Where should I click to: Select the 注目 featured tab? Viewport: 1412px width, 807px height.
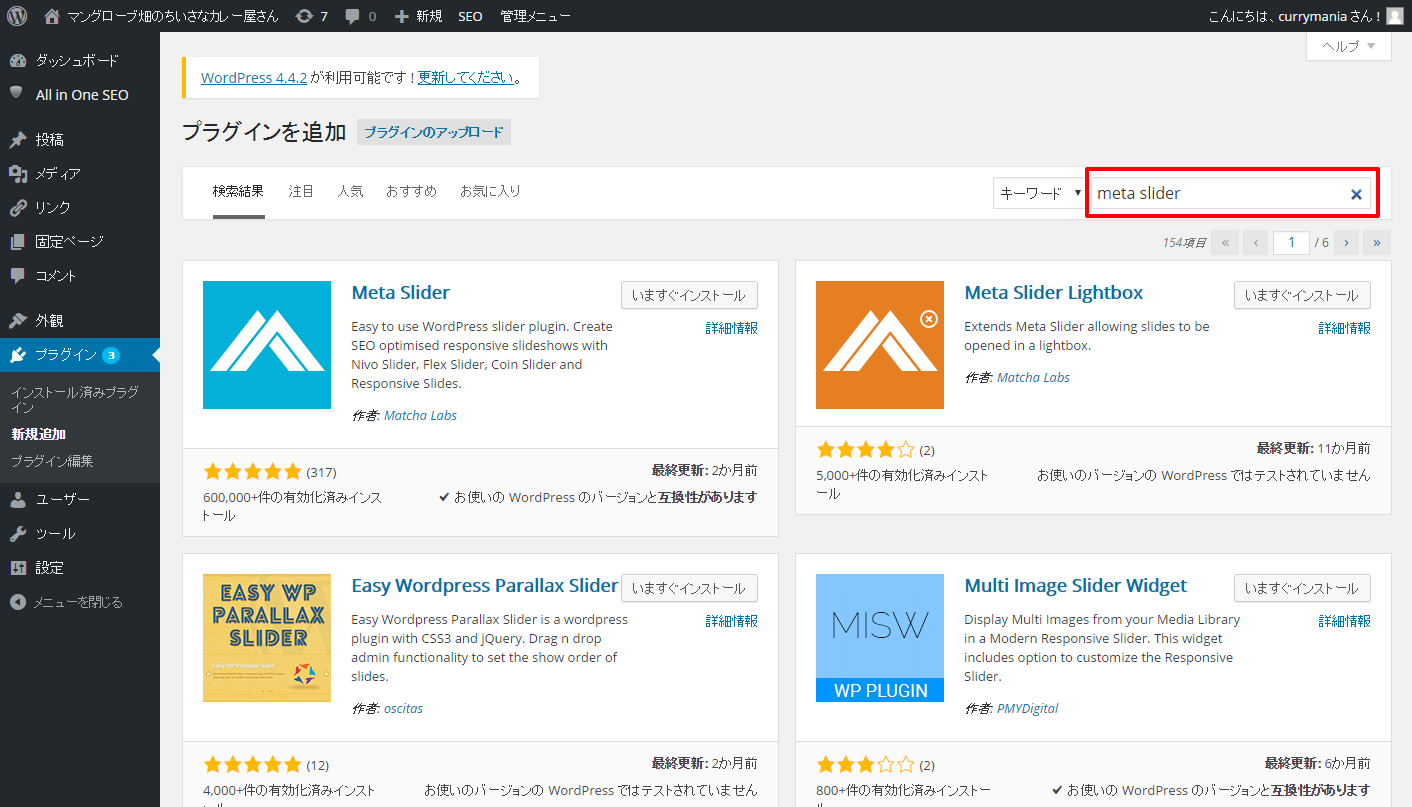[301, 191]
